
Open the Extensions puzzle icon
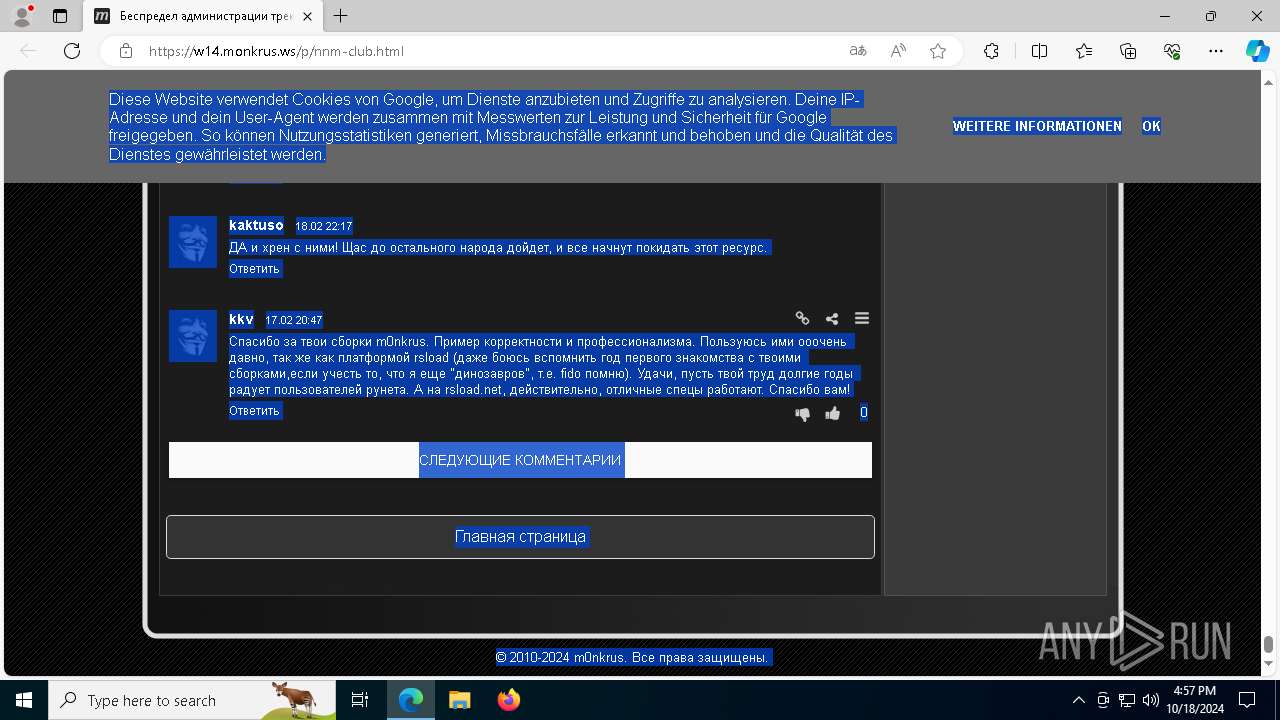[991, 51]
